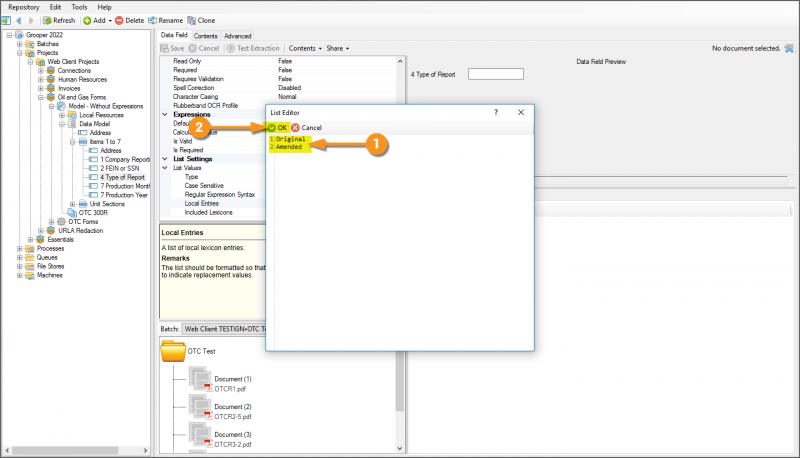Image resolution: width=800 pixels, height=458 pixels.
Task: Click the tools icon beside No document selected
Action: pyautogui.click(x=789, y=48)
